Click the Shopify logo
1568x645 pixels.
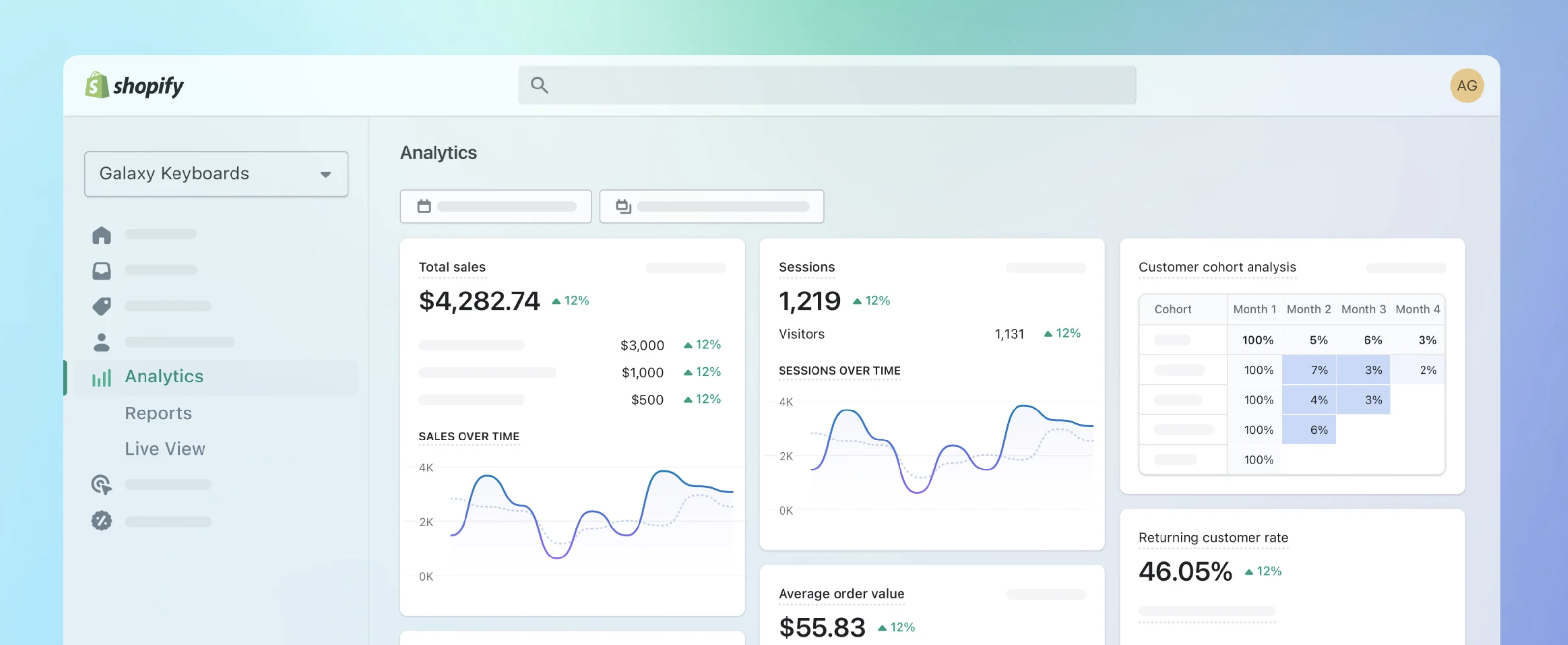135,86
